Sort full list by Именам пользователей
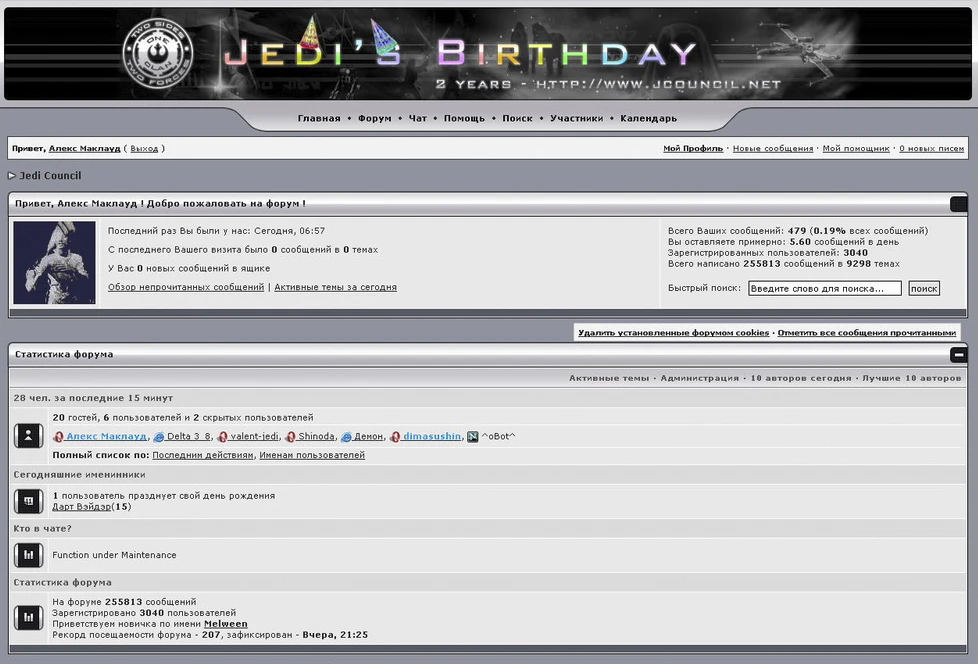This screenshot has width=978, height=664. 312,455
